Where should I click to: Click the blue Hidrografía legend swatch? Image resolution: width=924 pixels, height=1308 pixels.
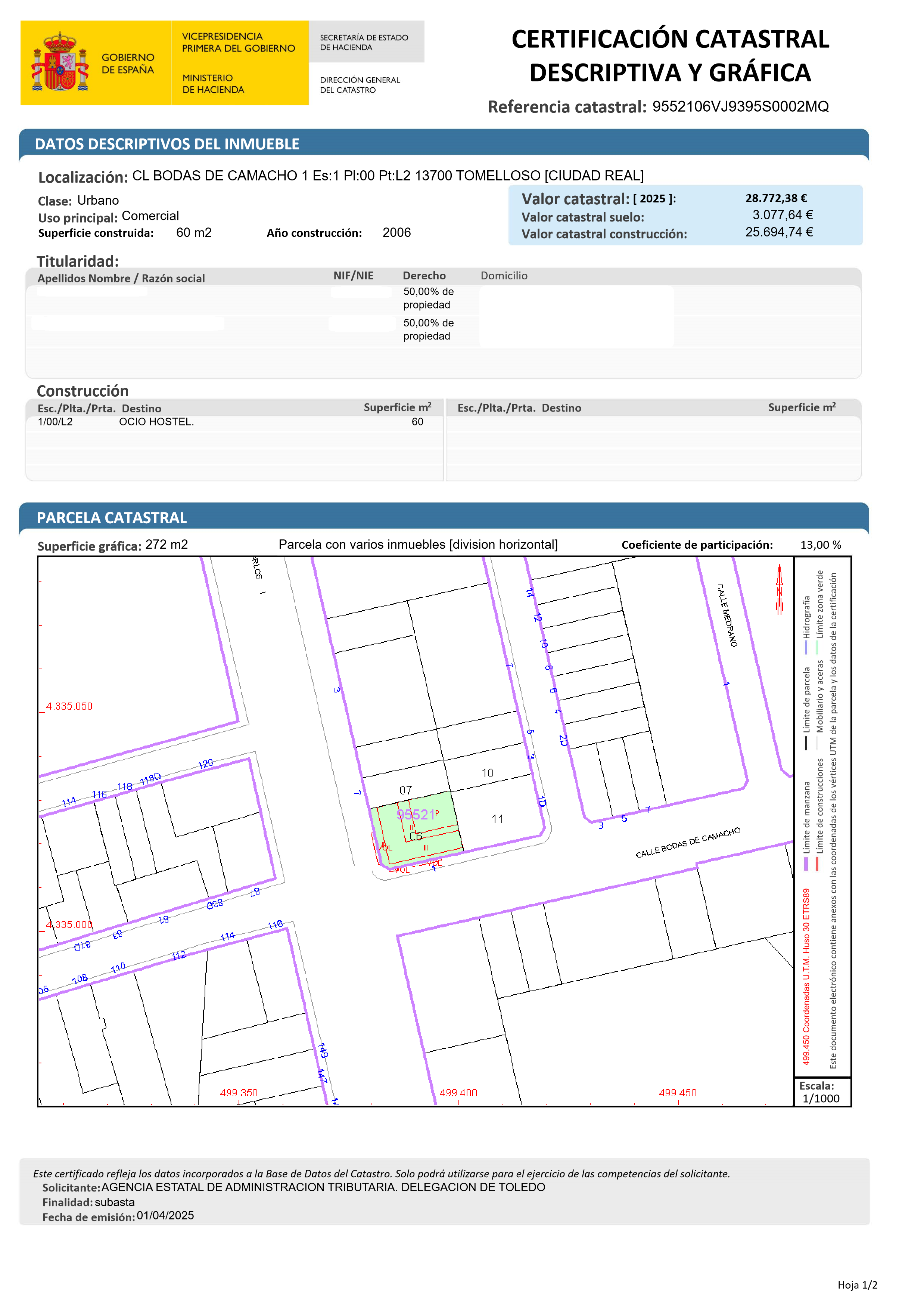point(806,648)
